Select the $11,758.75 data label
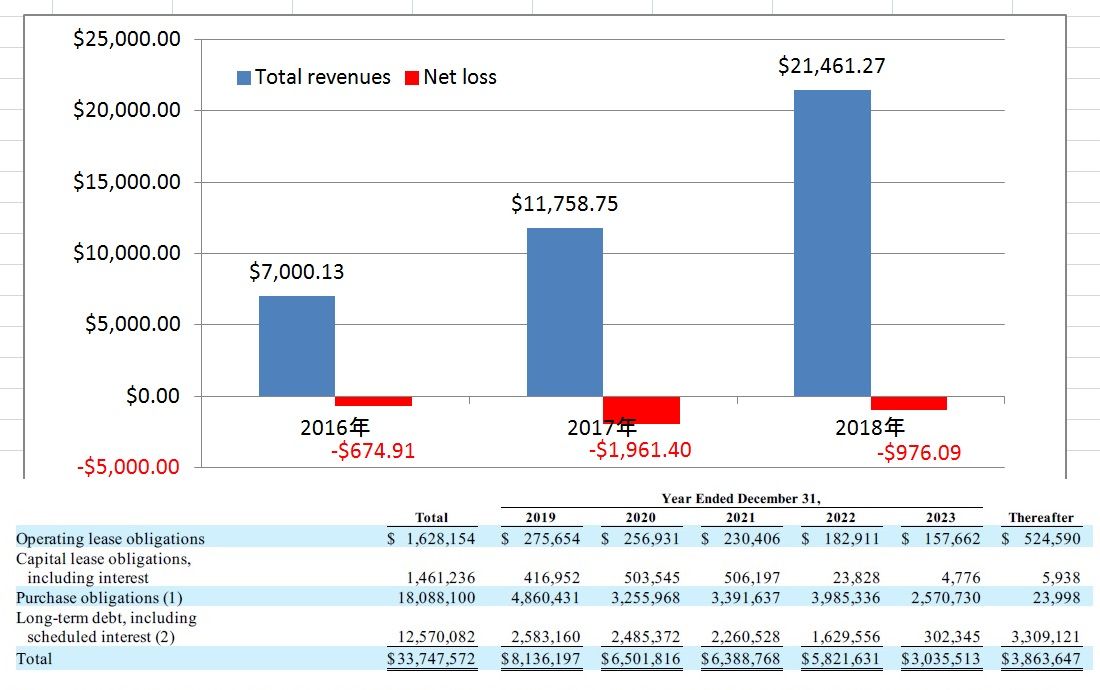This screenshot has width=1100, height=690. tap(565, 204)
